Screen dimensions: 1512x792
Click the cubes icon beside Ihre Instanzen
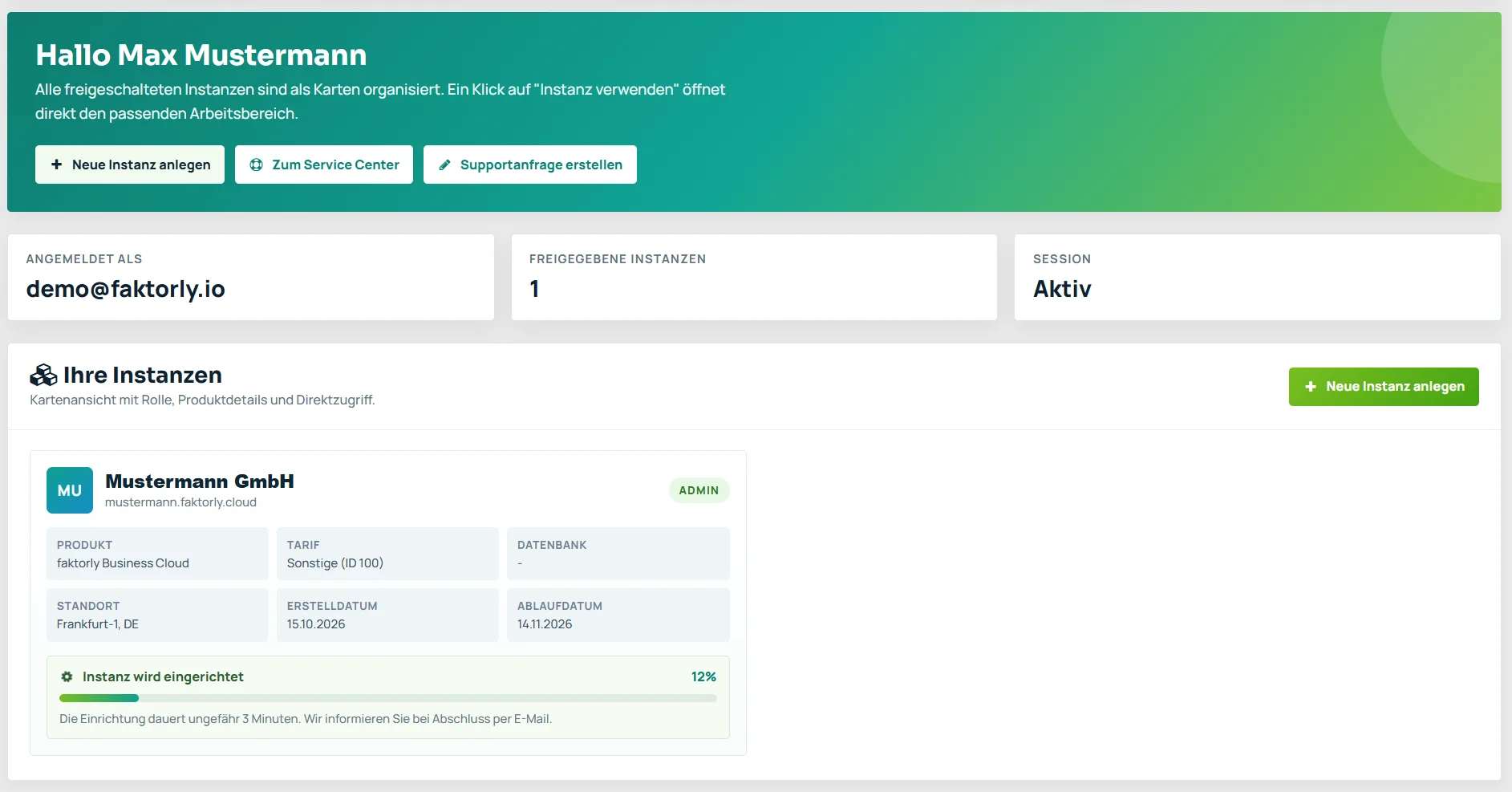tap(43, 375)
